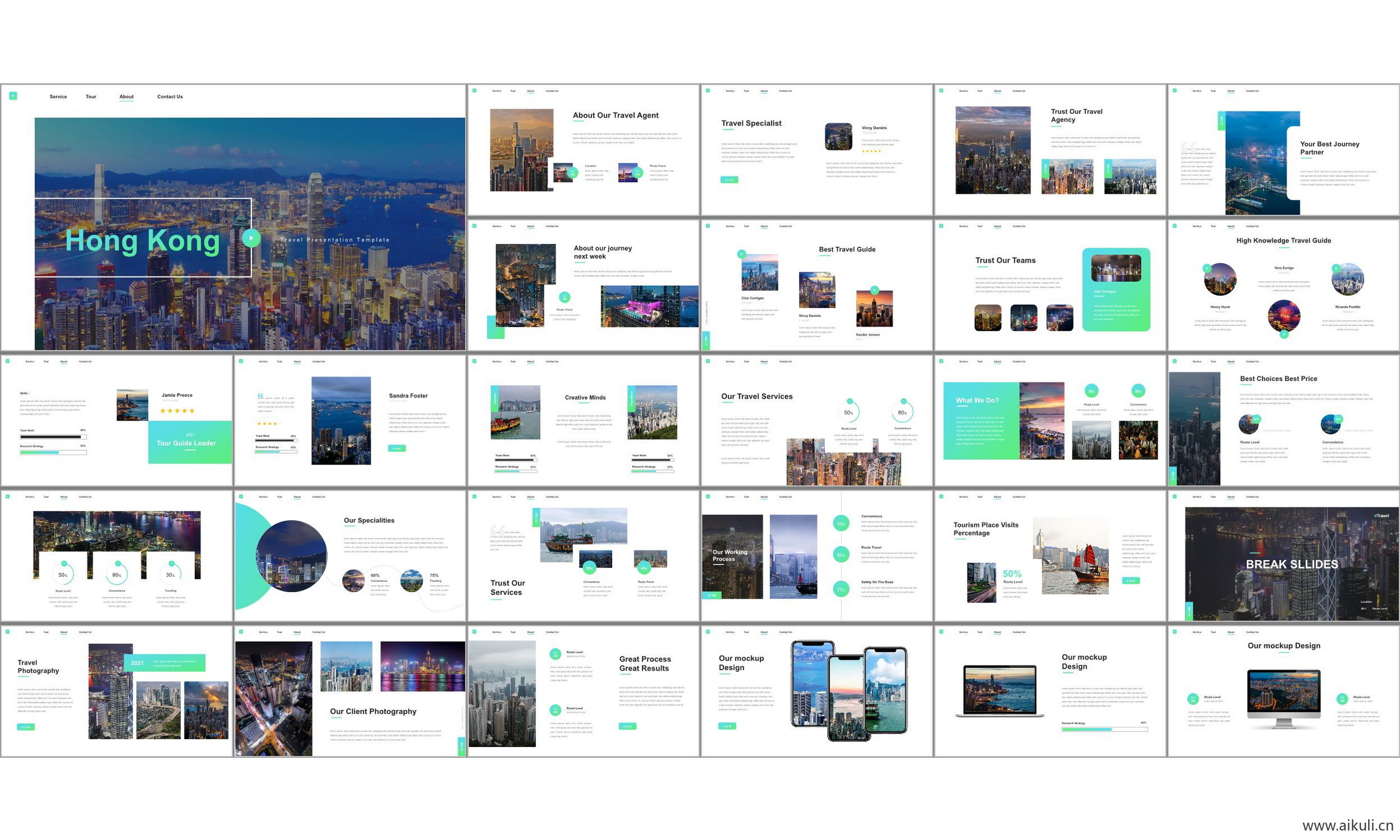Click the 50% circle on Our Travel Services slide

(x=849, y=413)
